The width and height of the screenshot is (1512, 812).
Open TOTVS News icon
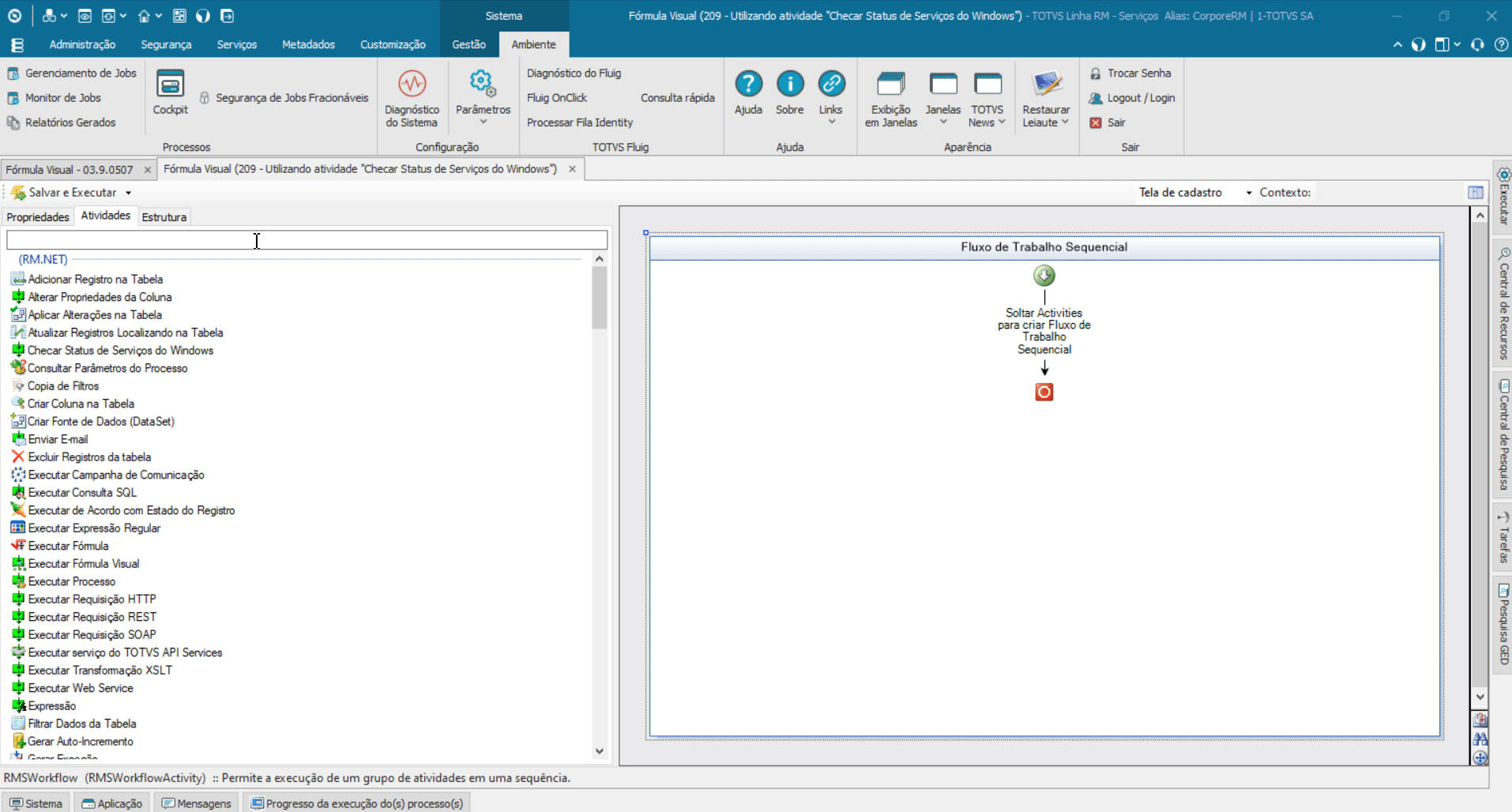[987, 84]
